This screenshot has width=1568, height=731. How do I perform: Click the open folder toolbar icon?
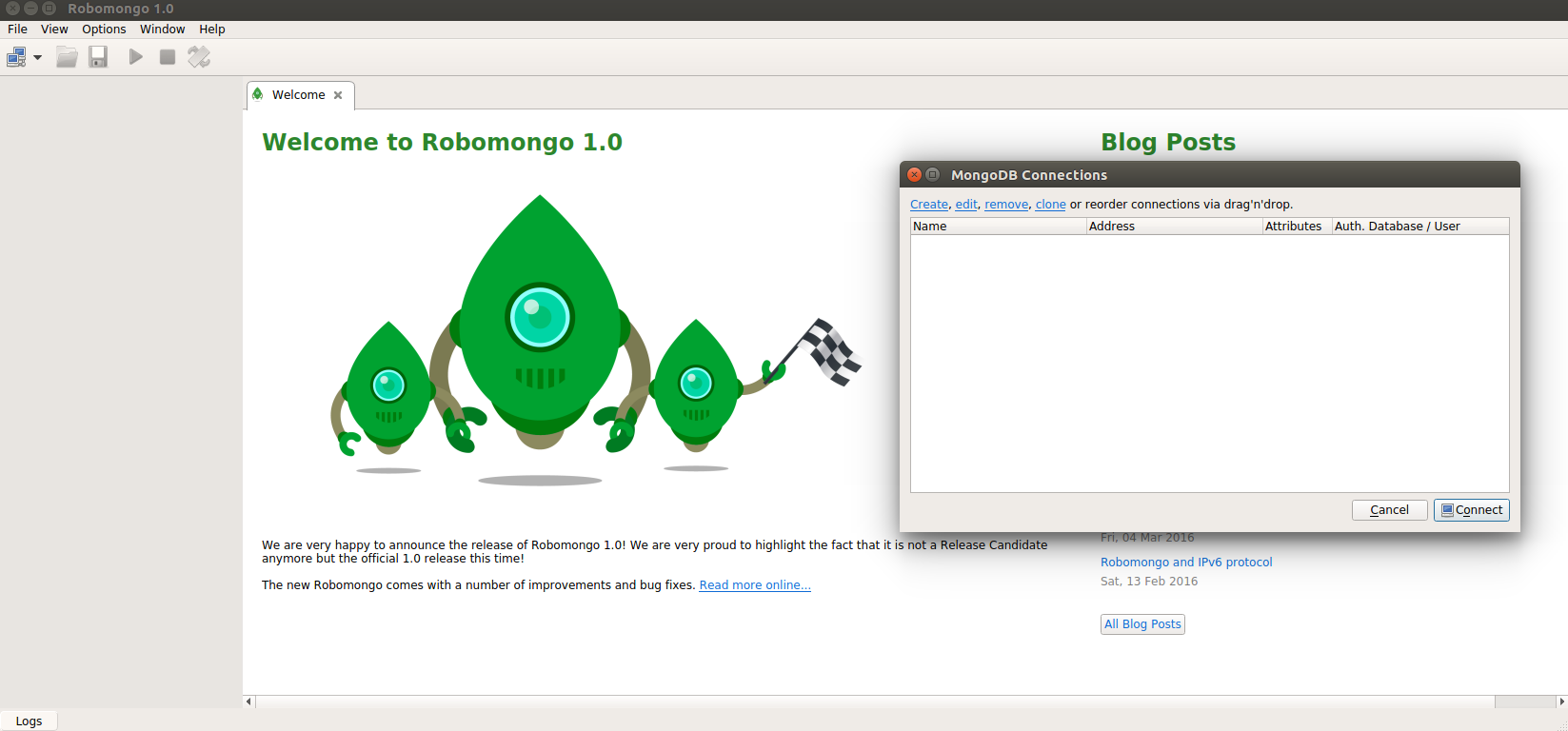[x=67, y=57]
